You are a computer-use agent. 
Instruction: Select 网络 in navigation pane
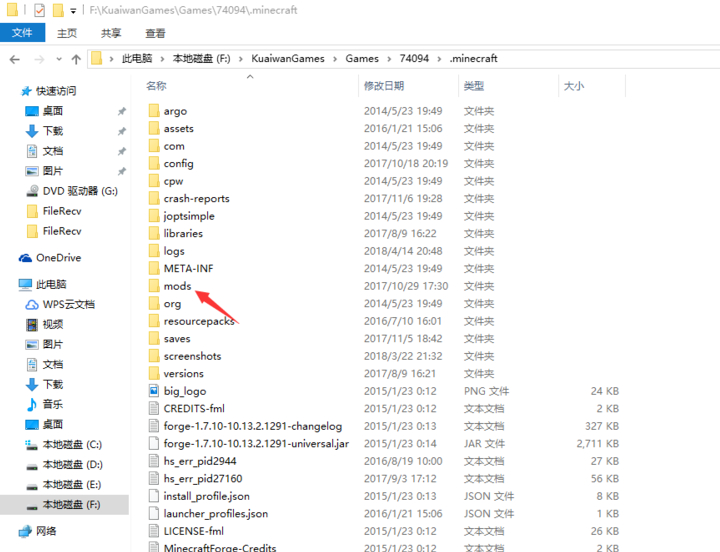point(46,531)
